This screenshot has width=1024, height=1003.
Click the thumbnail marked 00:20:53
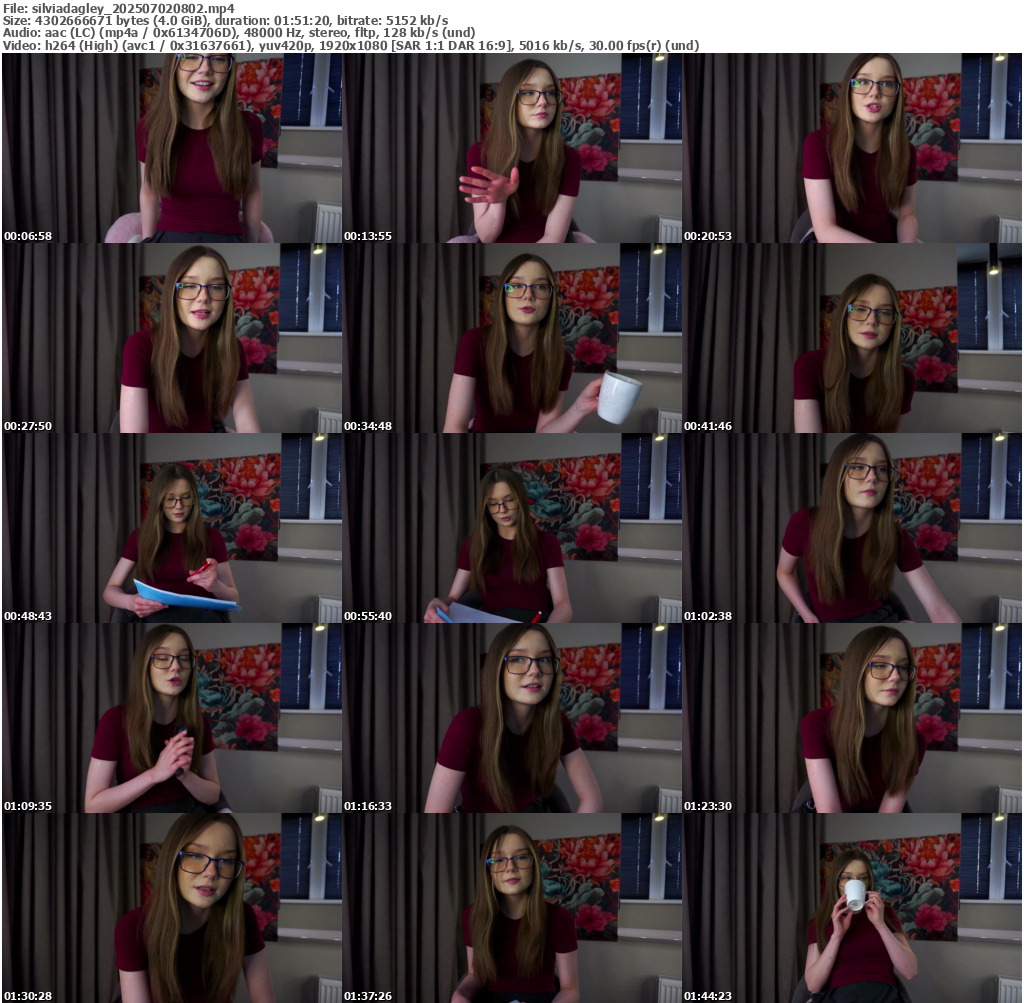(852, 148)
